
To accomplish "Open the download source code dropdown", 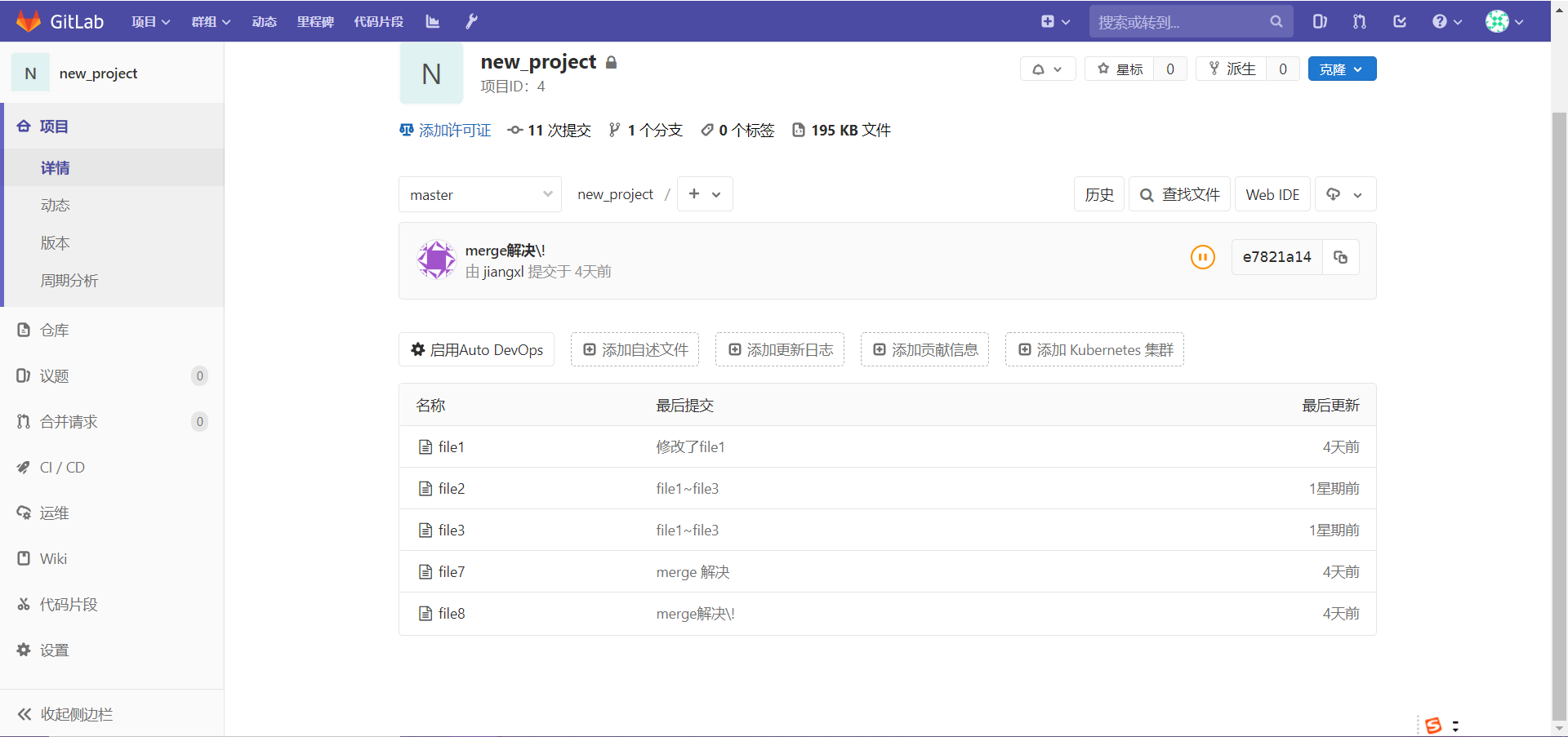I will (1345, 194).
